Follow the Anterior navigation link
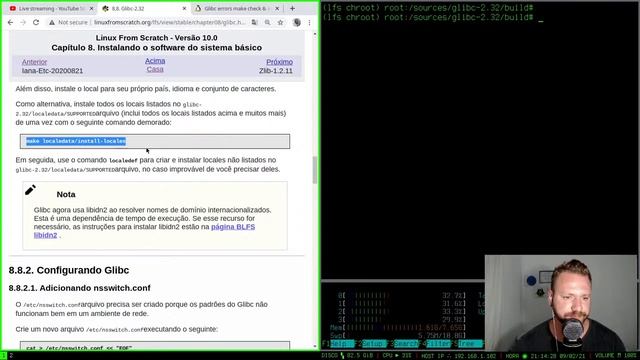The height and width of the screenshot is (360, 640). [34, 62]
